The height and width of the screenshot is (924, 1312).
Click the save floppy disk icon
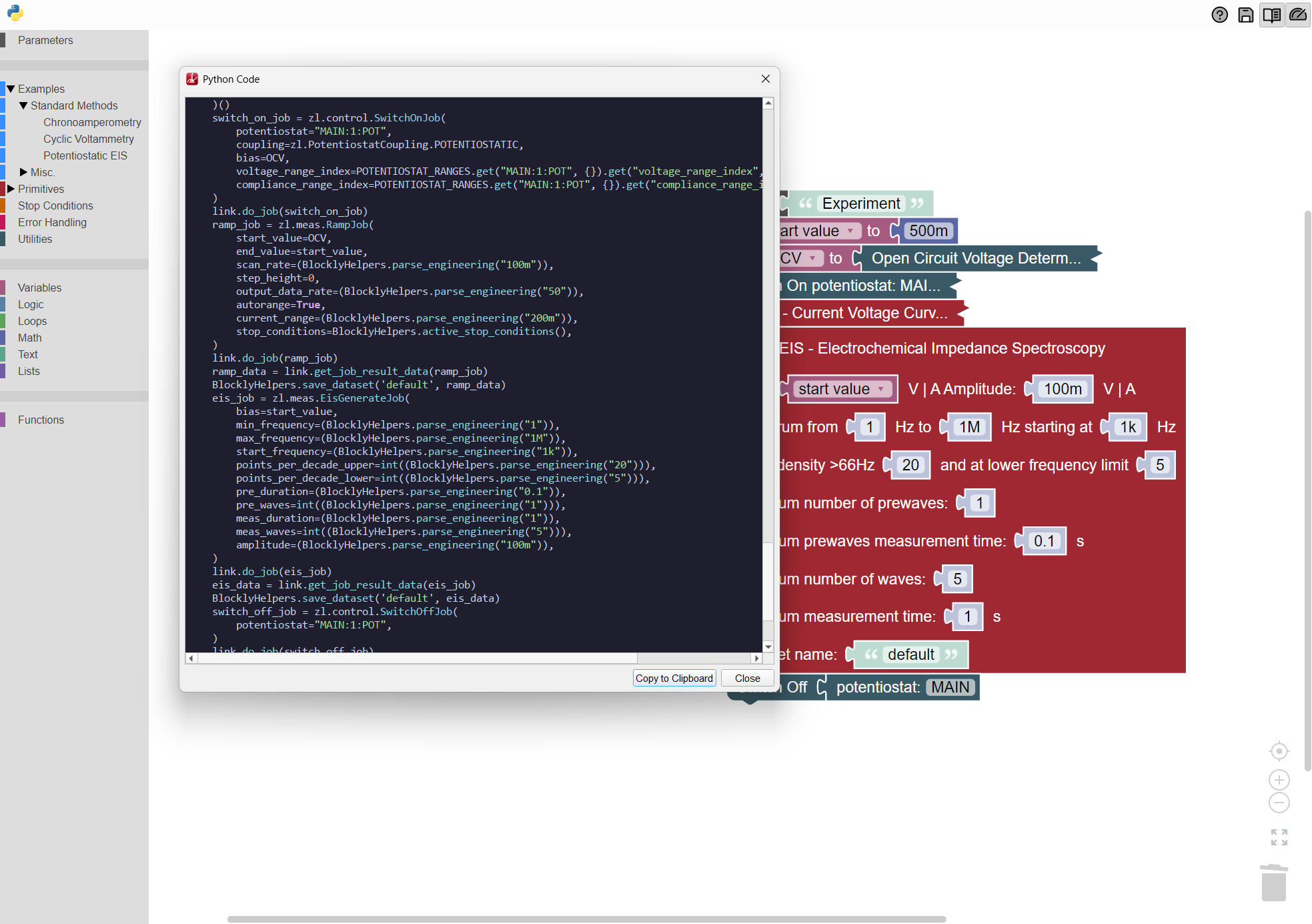1245,15
